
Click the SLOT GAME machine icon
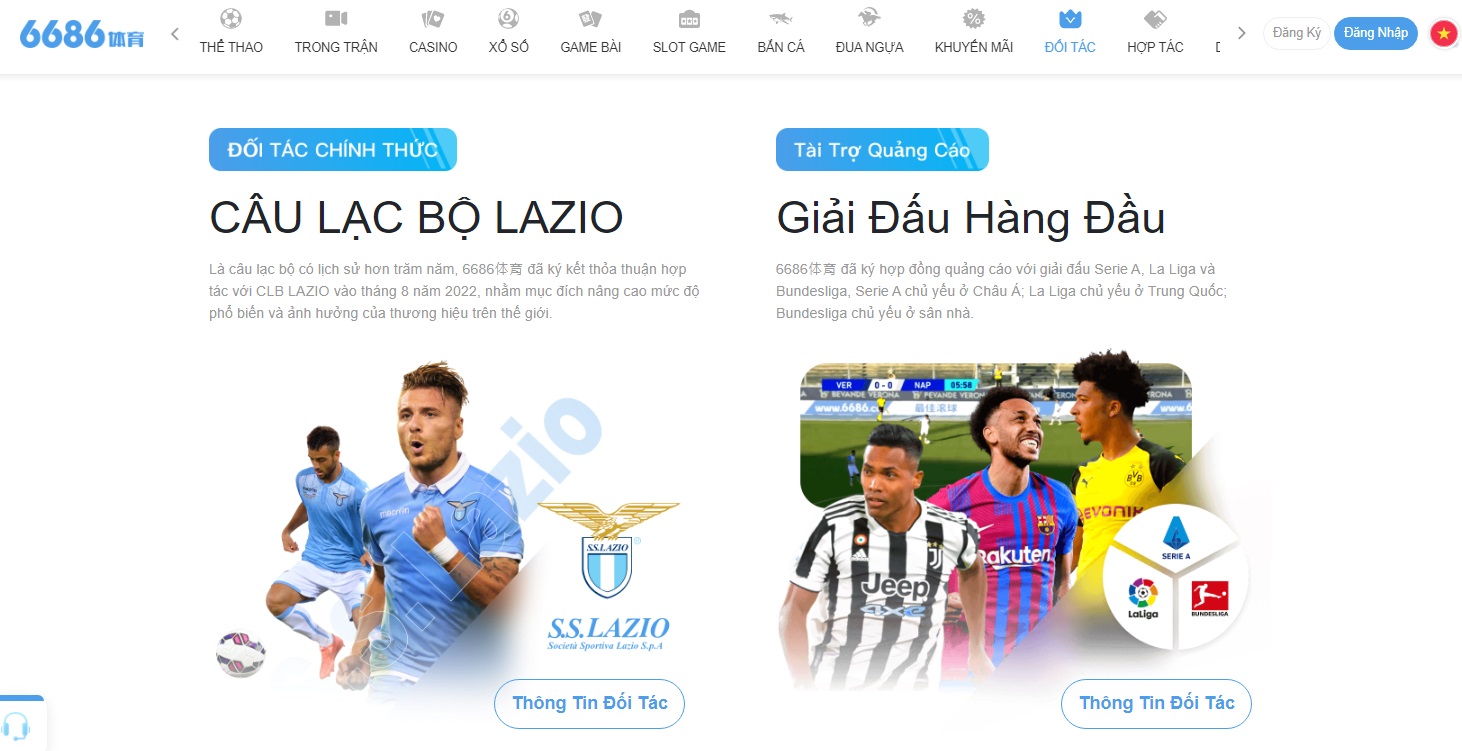pos(689,18)
